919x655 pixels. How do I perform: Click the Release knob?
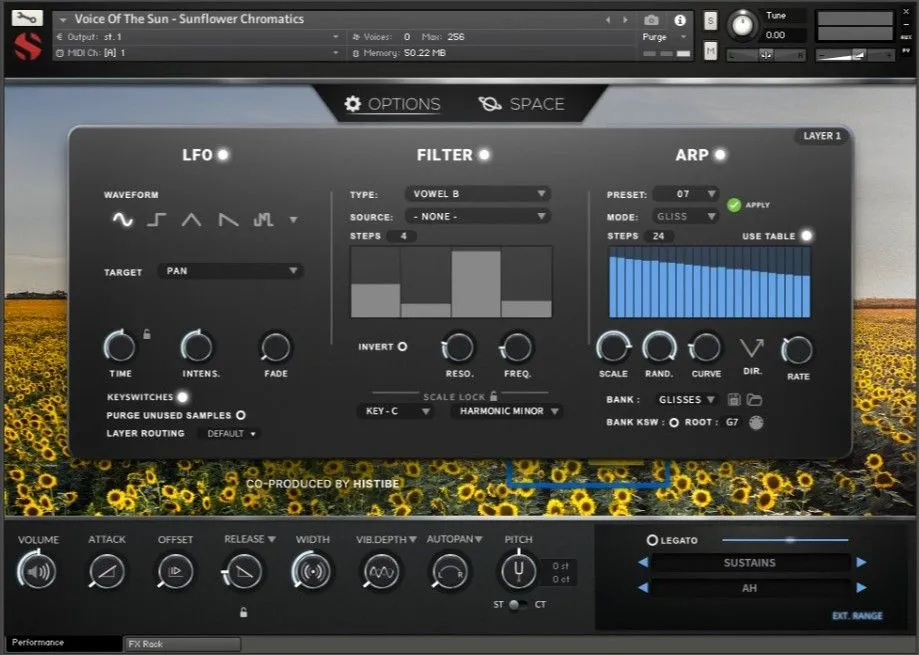(x=244, y=571)
